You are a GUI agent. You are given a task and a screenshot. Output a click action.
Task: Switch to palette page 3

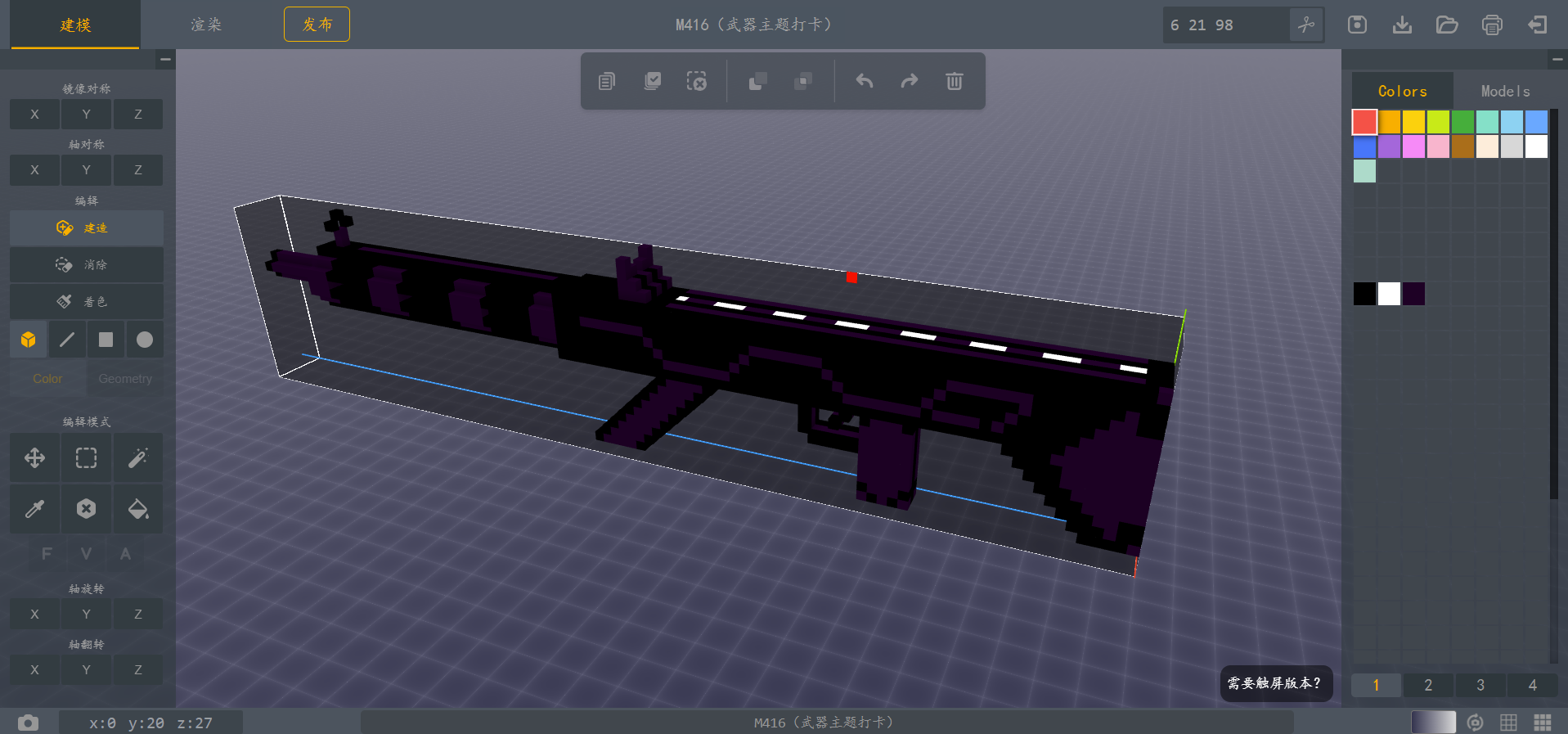pyautogui.click(x=1480, y=685)
